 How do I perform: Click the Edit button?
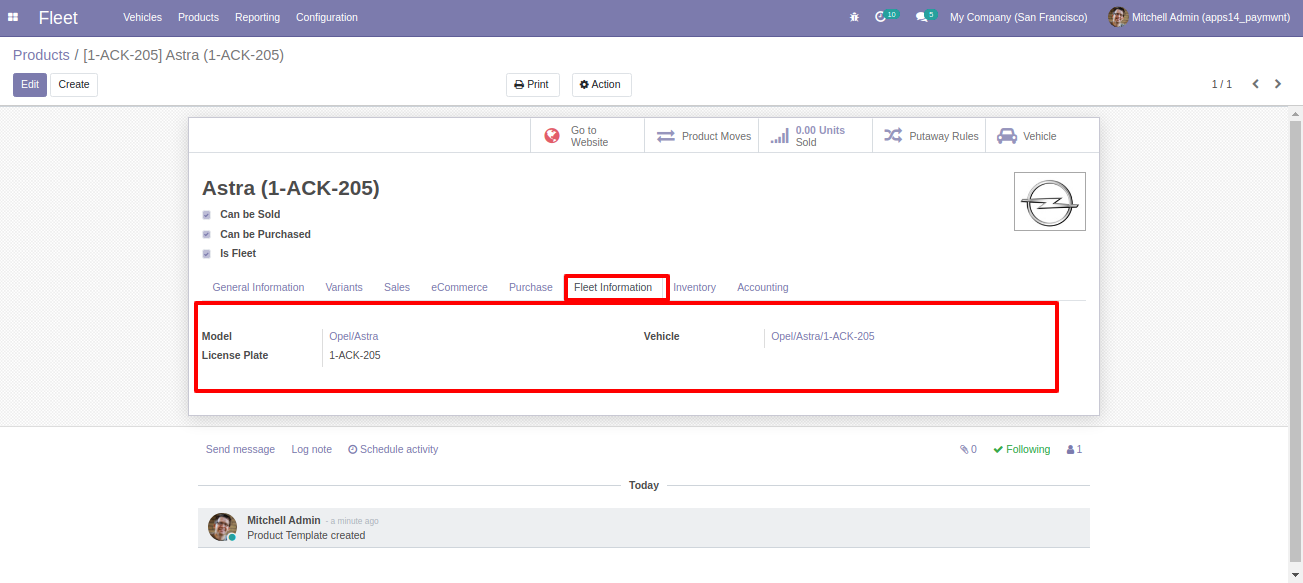pos(29,85)
